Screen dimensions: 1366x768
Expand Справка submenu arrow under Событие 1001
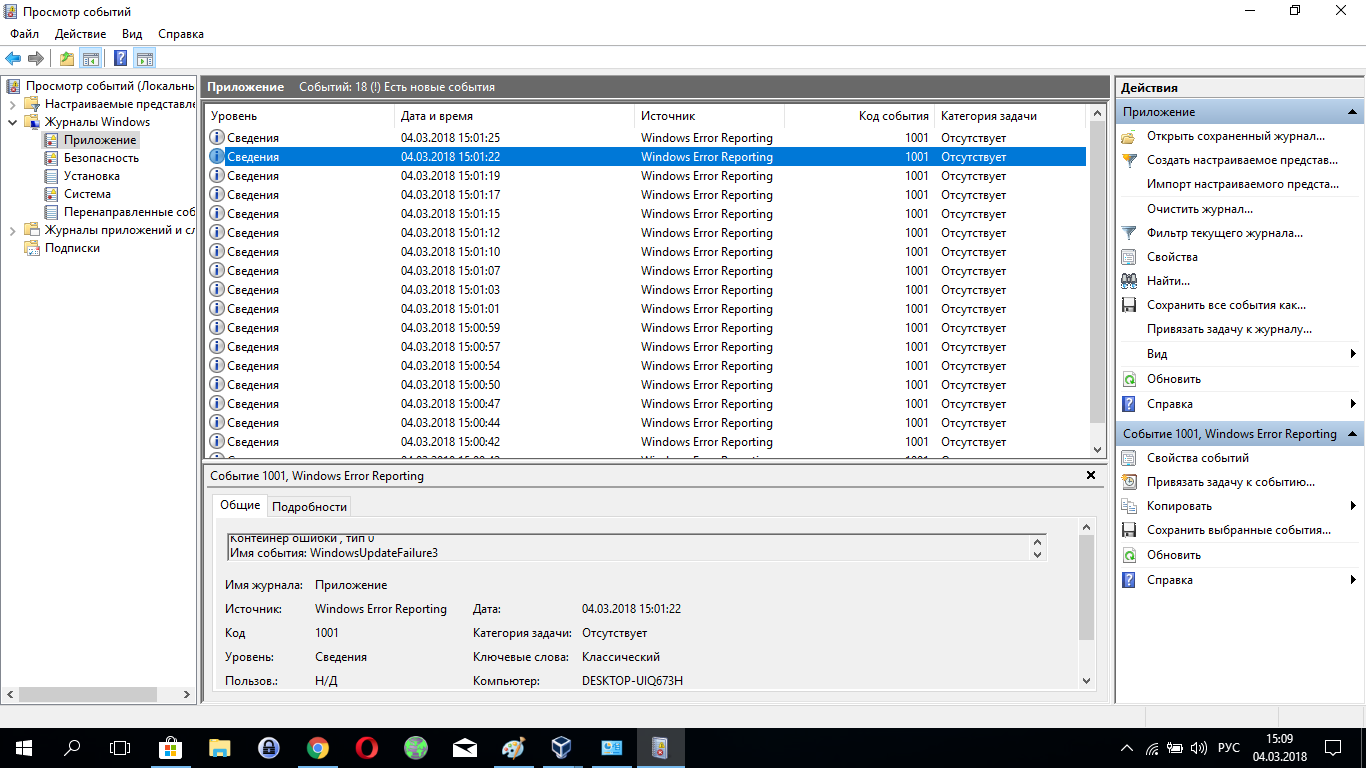[x=1353, y=580]
